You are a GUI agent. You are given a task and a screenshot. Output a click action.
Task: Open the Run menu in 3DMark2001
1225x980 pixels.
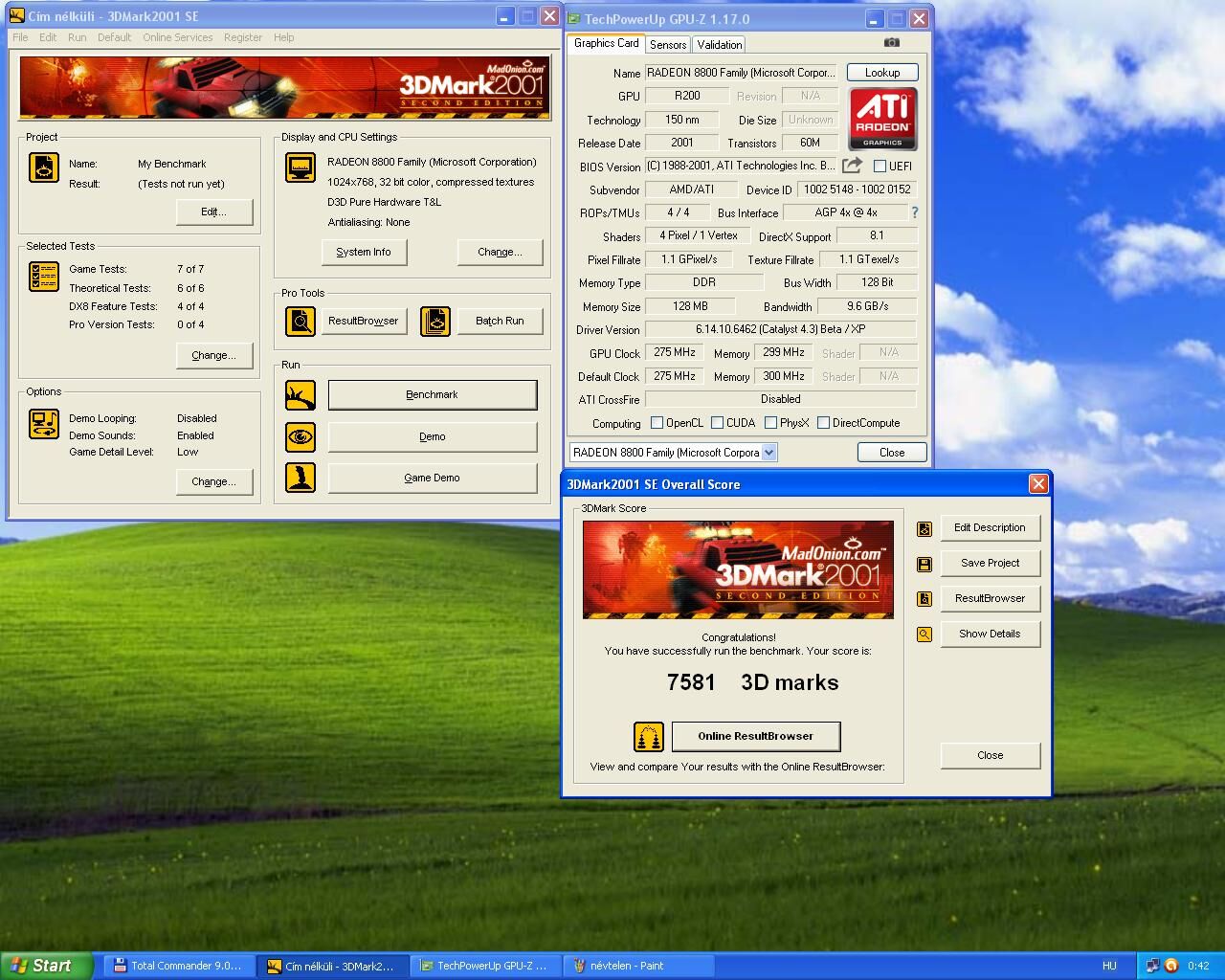pos(78,37)
